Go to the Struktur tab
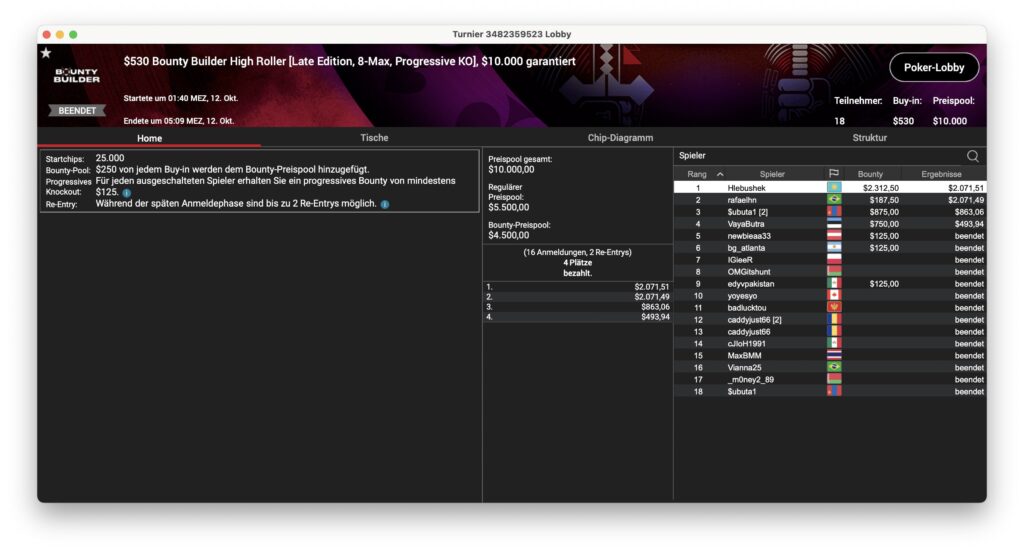The image size is (1024, 552). click(x=869, y=138)
